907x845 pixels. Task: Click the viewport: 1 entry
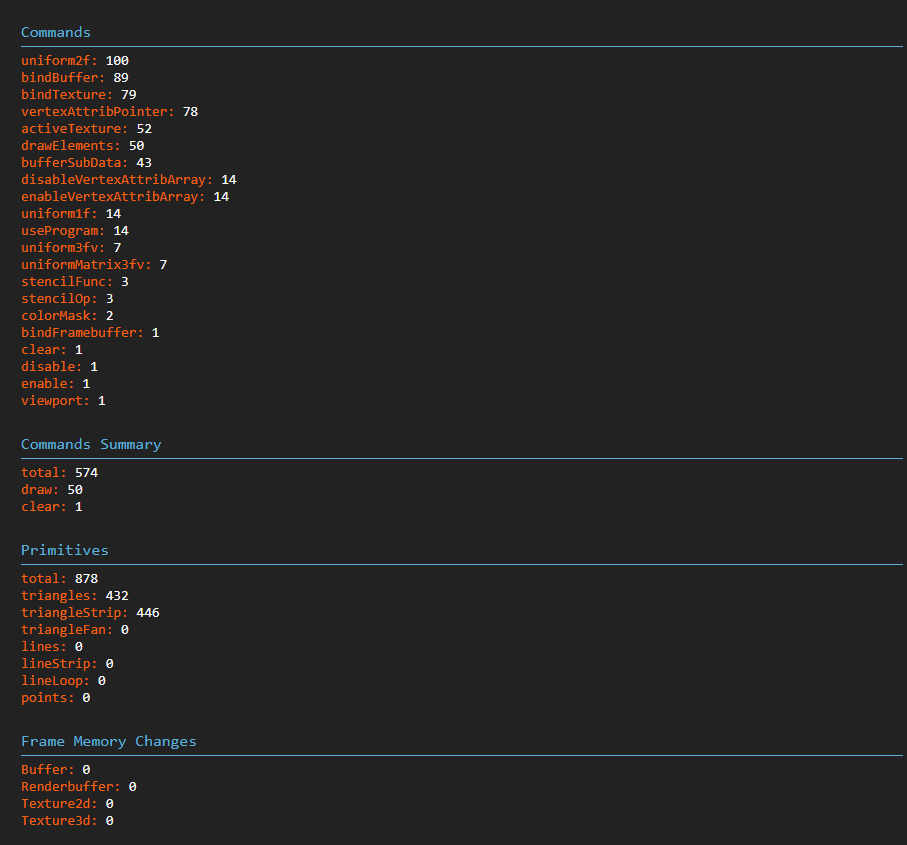pos(63,401)
